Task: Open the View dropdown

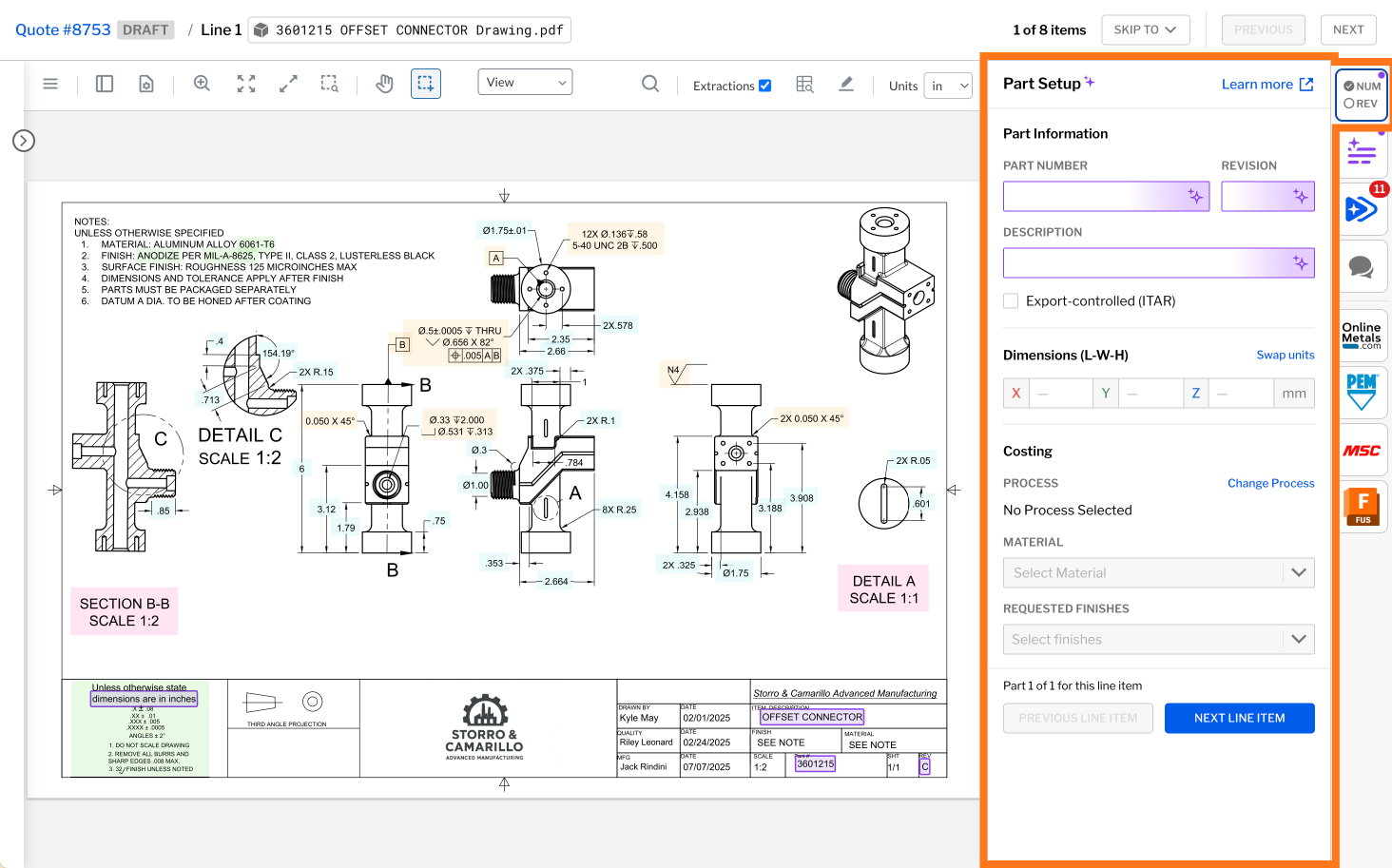Action: [525, 82]
